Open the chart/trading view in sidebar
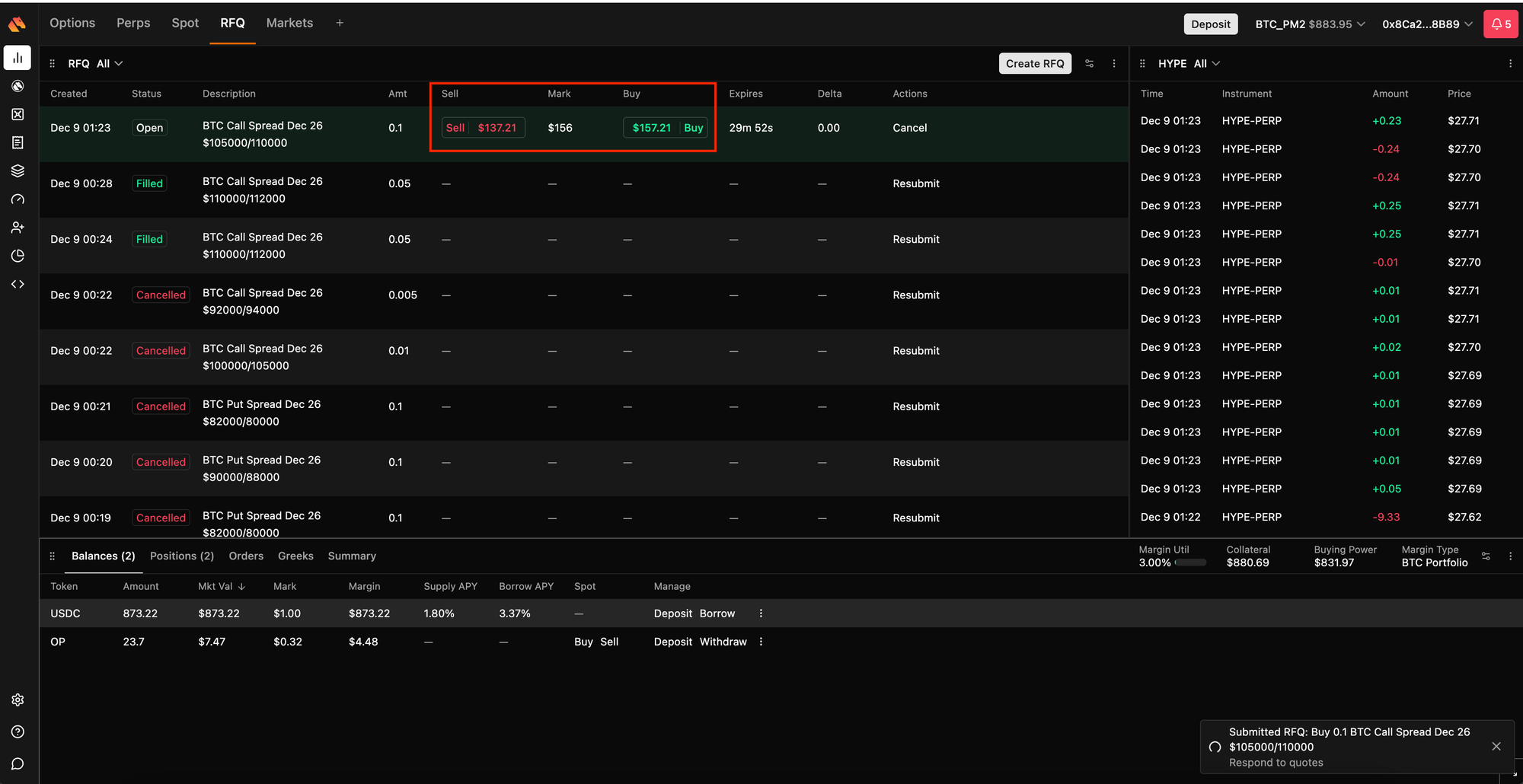1523x784 pixels. (x=18, y=58)
